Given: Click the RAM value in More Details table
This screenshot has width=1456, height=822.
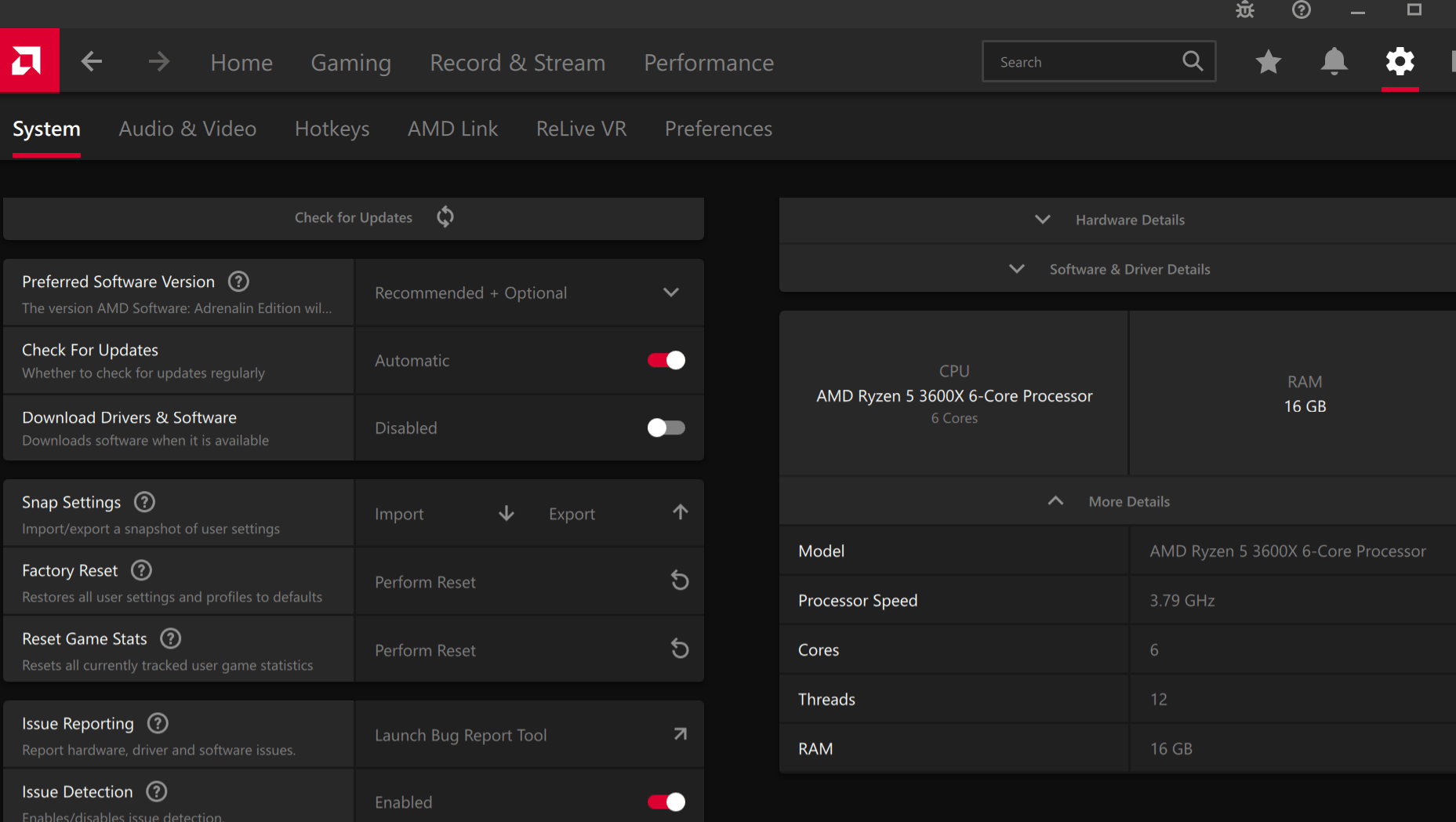Looking at the screenshot, I should [1171, 749].
